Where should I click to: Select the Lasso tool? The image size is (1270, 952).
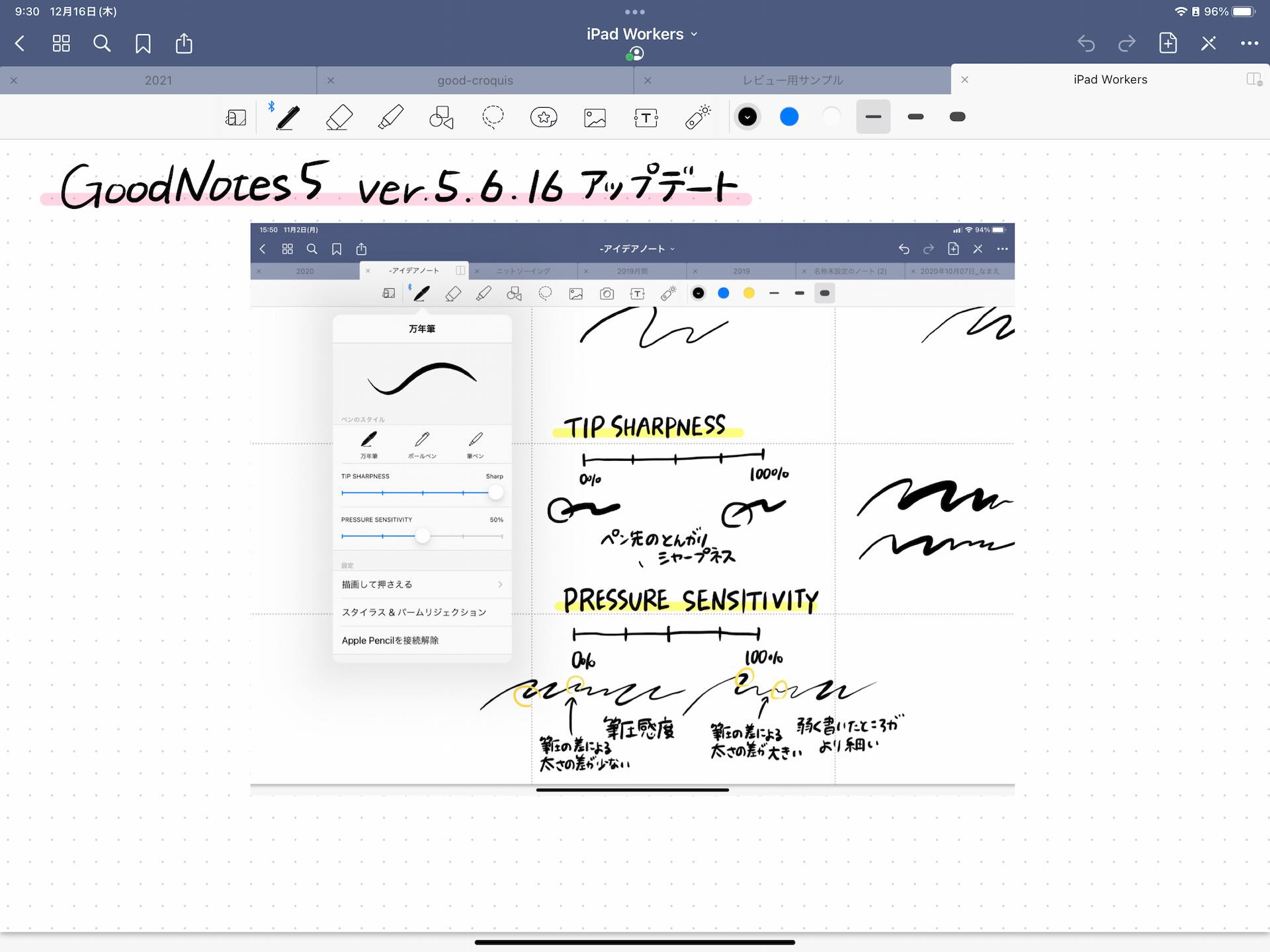pyautogui.click(x=493, y=117)
